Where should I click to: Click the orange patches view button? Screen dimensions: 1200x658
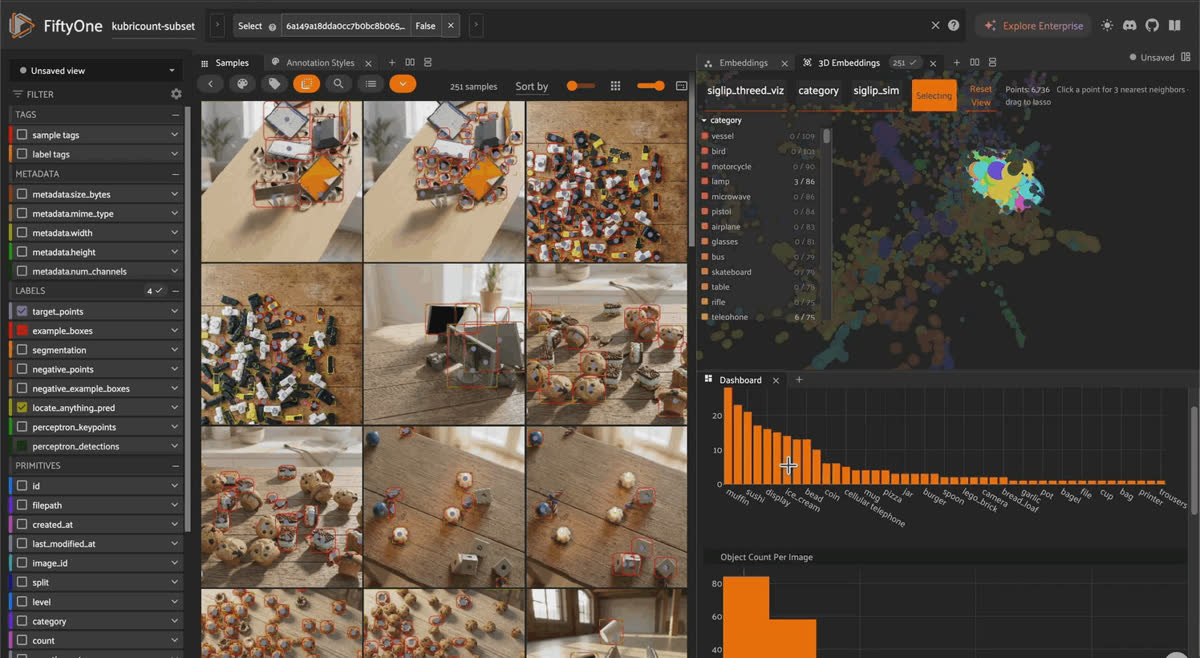307,84
